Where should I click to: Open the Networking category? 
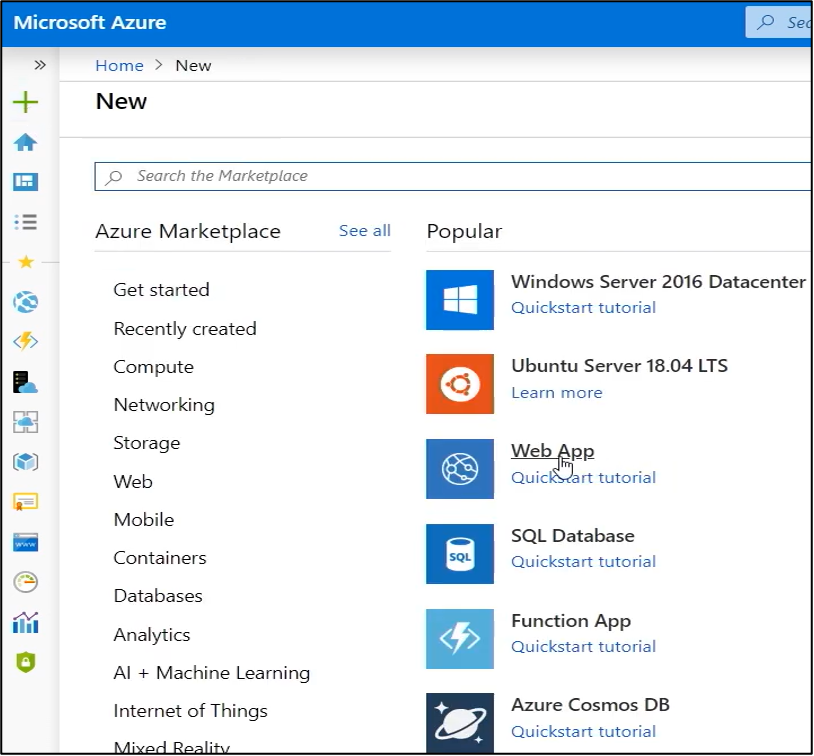[x=164, y=405]
